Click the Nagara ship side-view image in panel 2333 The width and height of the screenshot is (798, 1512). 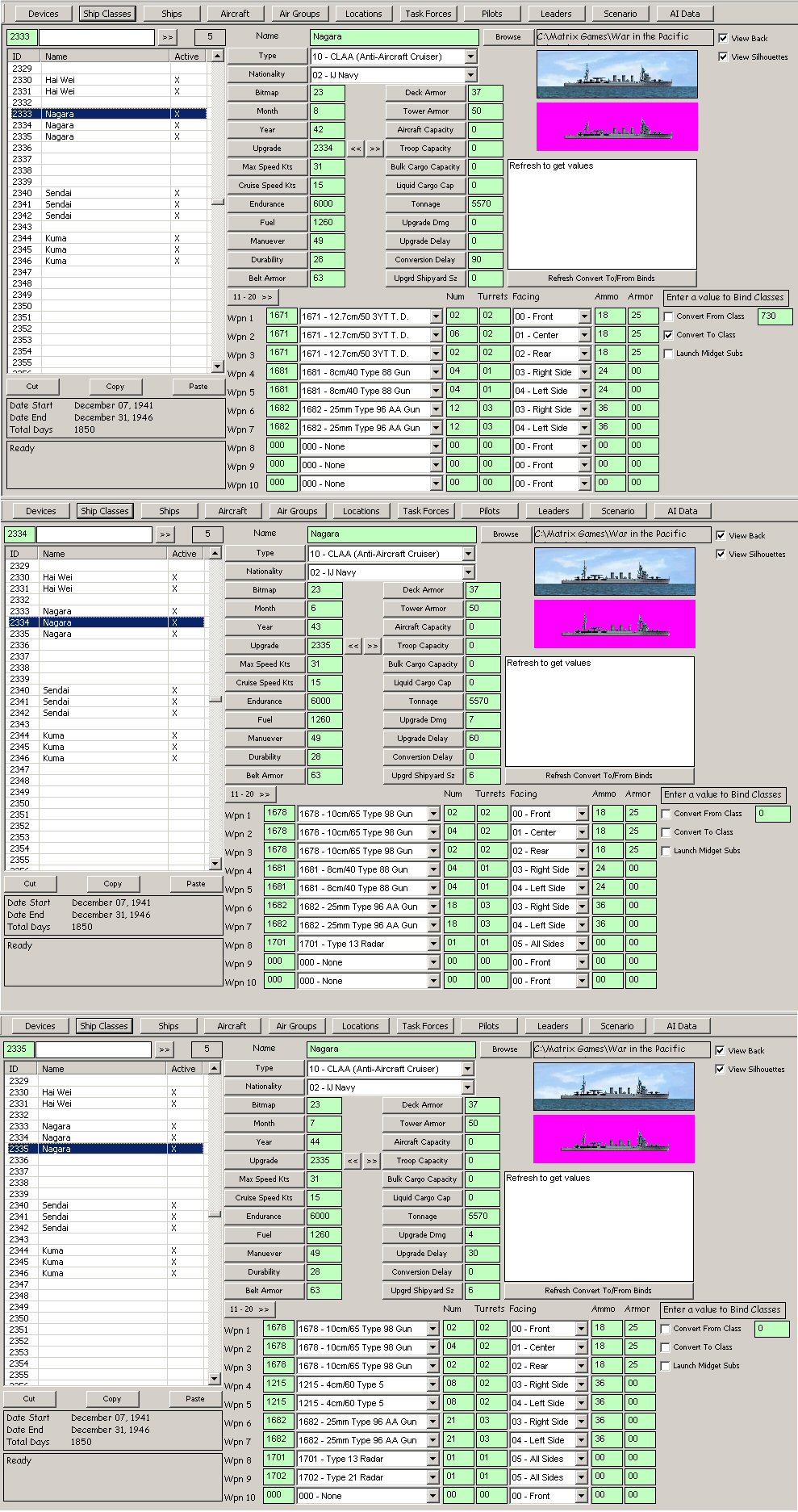617,74
